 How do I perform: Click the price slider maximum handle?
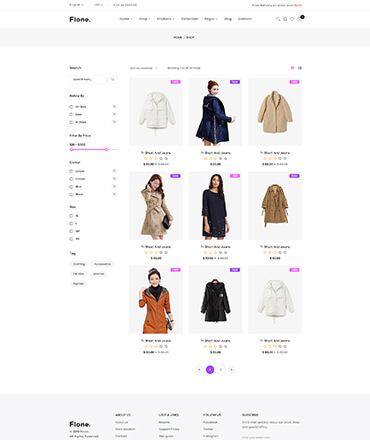click(106, 150)
